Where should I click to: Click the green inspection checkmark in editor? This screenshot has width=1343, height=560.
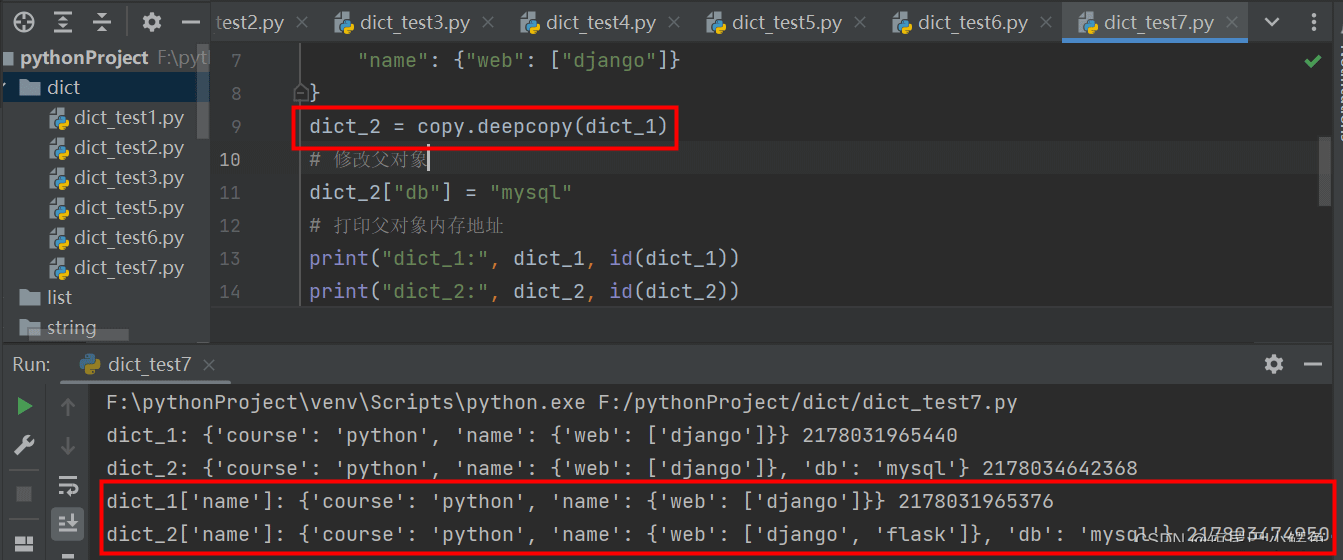coord(1312,62)
